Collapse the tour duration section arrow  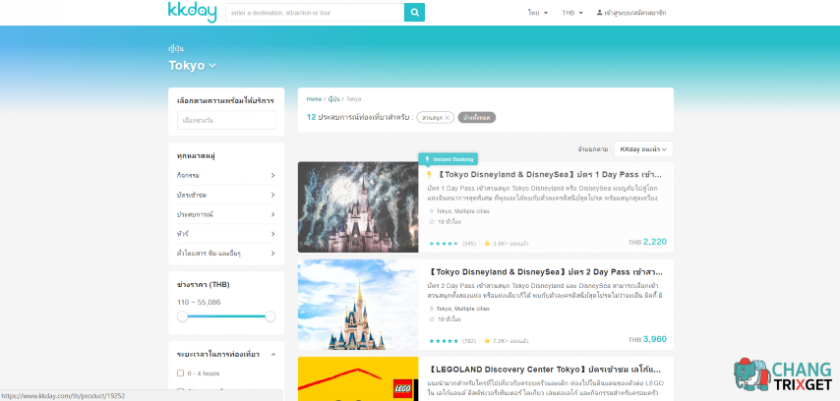[x=273, y=354]
